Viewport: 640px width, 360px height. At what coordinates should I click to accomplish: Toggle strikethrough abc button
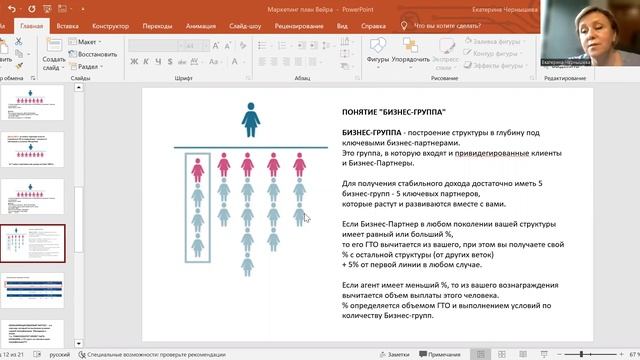tap(182, 62)
